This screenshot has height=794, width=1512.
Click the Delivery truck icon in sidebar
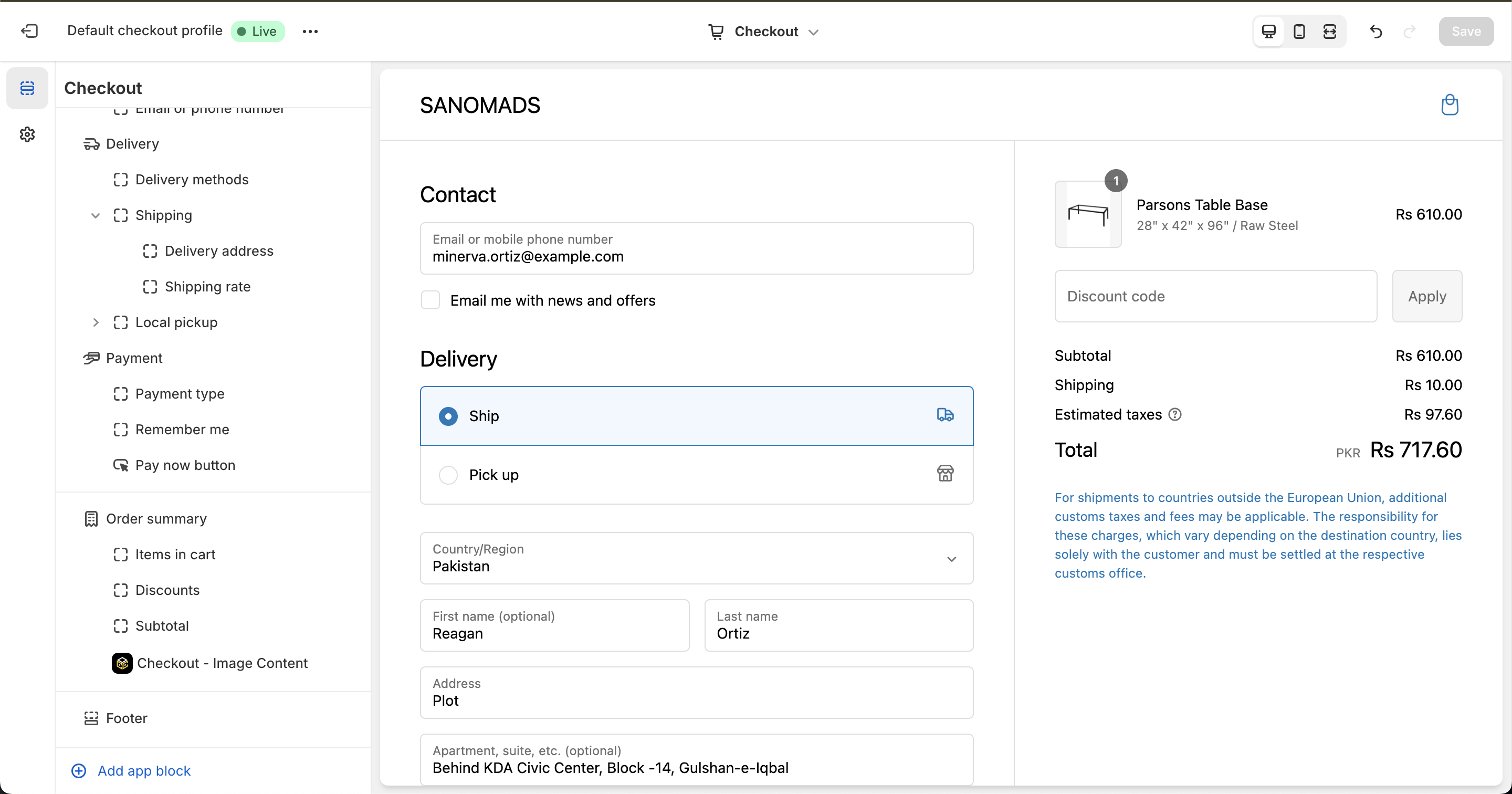(x=91, y=144)
